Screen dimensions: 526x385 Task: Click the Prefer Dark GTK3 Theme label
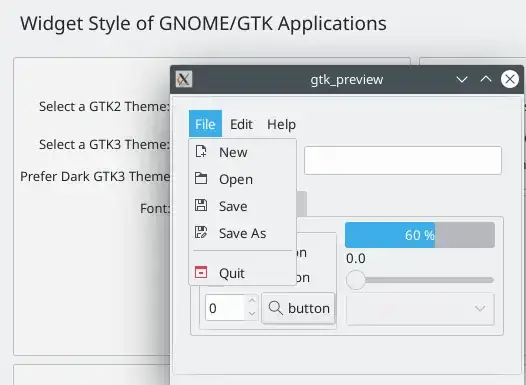[x=95, y=176]
